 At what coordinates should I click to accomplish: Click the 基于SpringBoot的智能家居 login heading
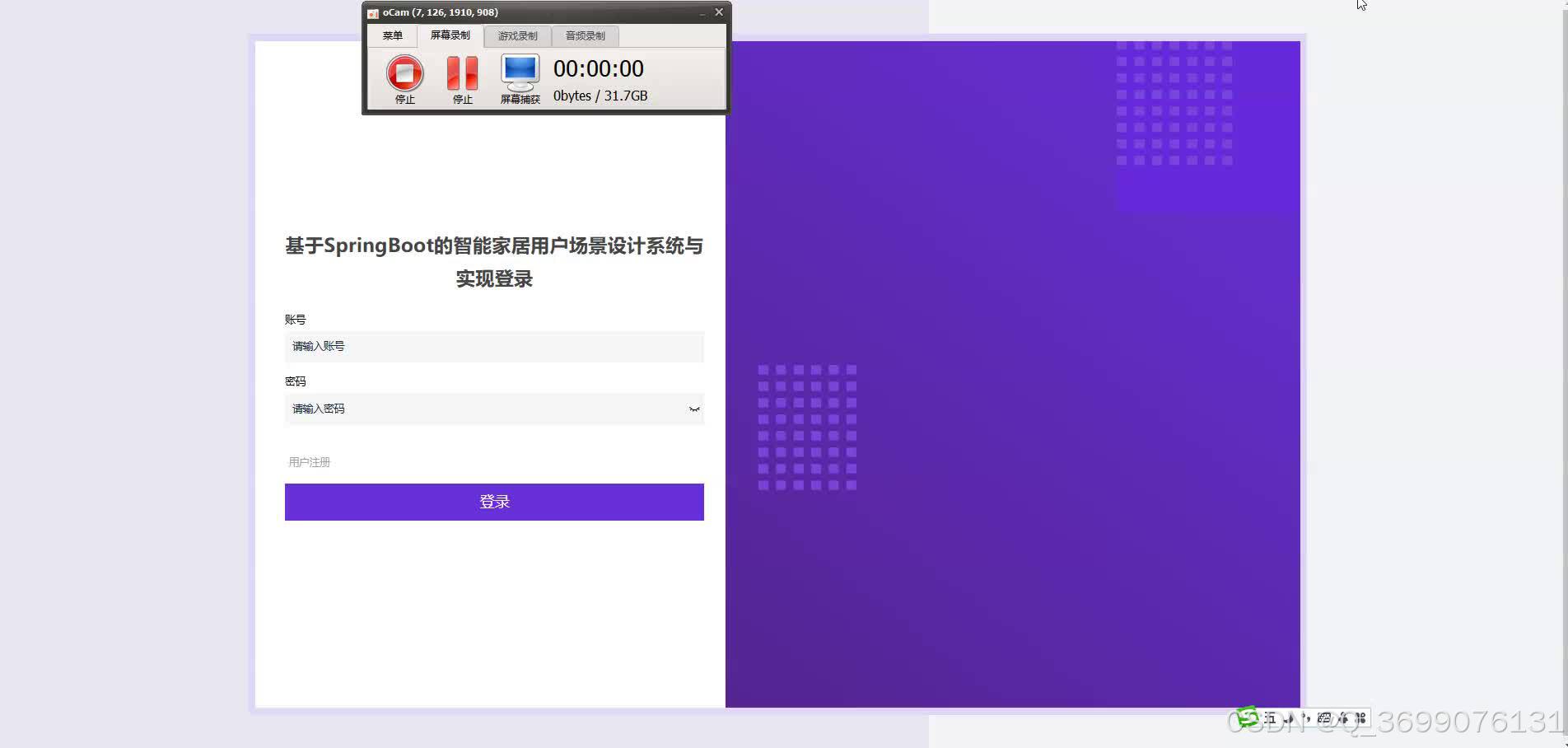tap(494, 262)
